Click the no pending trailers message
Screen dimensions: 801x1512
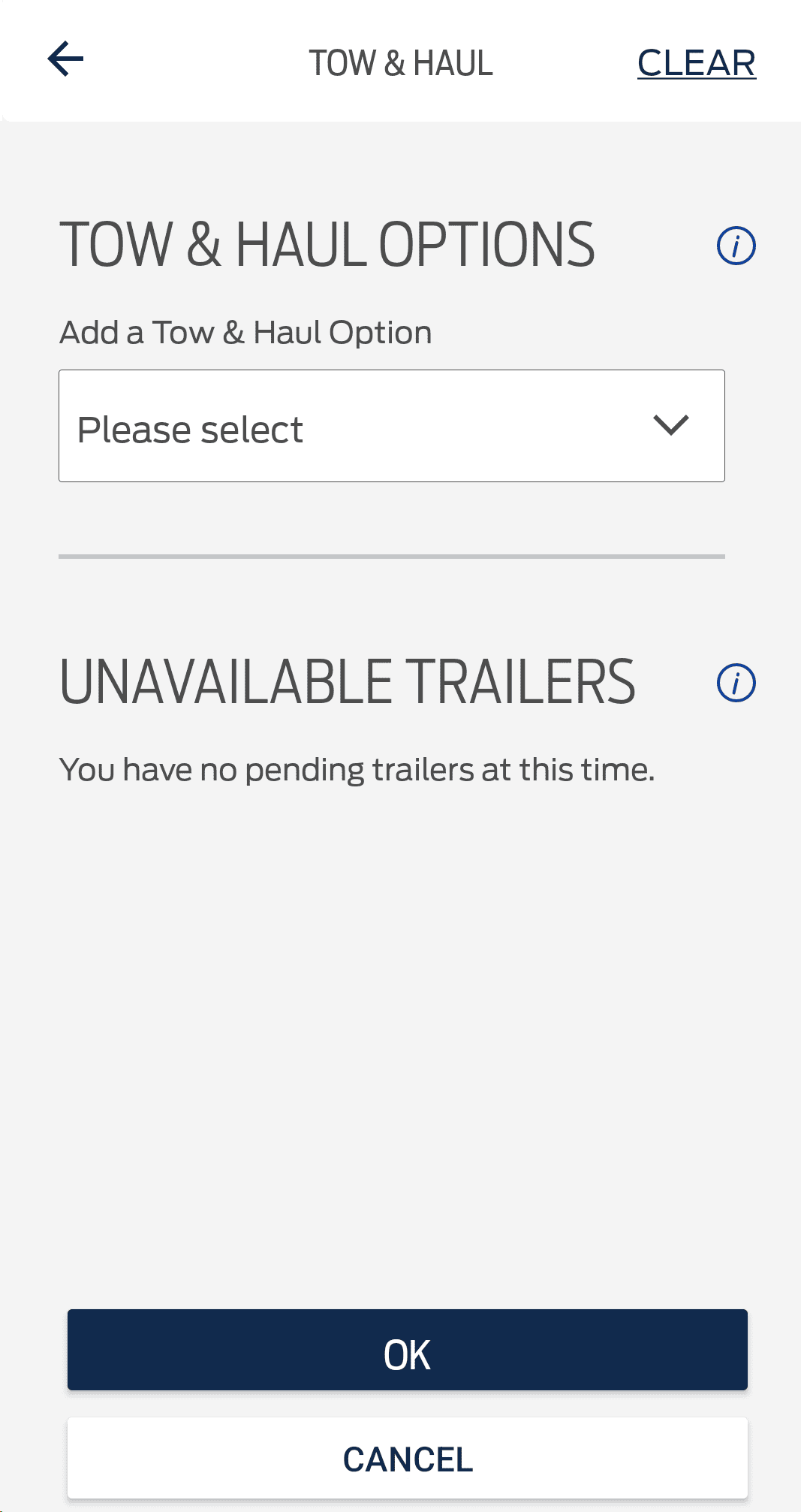coord(357,771)
